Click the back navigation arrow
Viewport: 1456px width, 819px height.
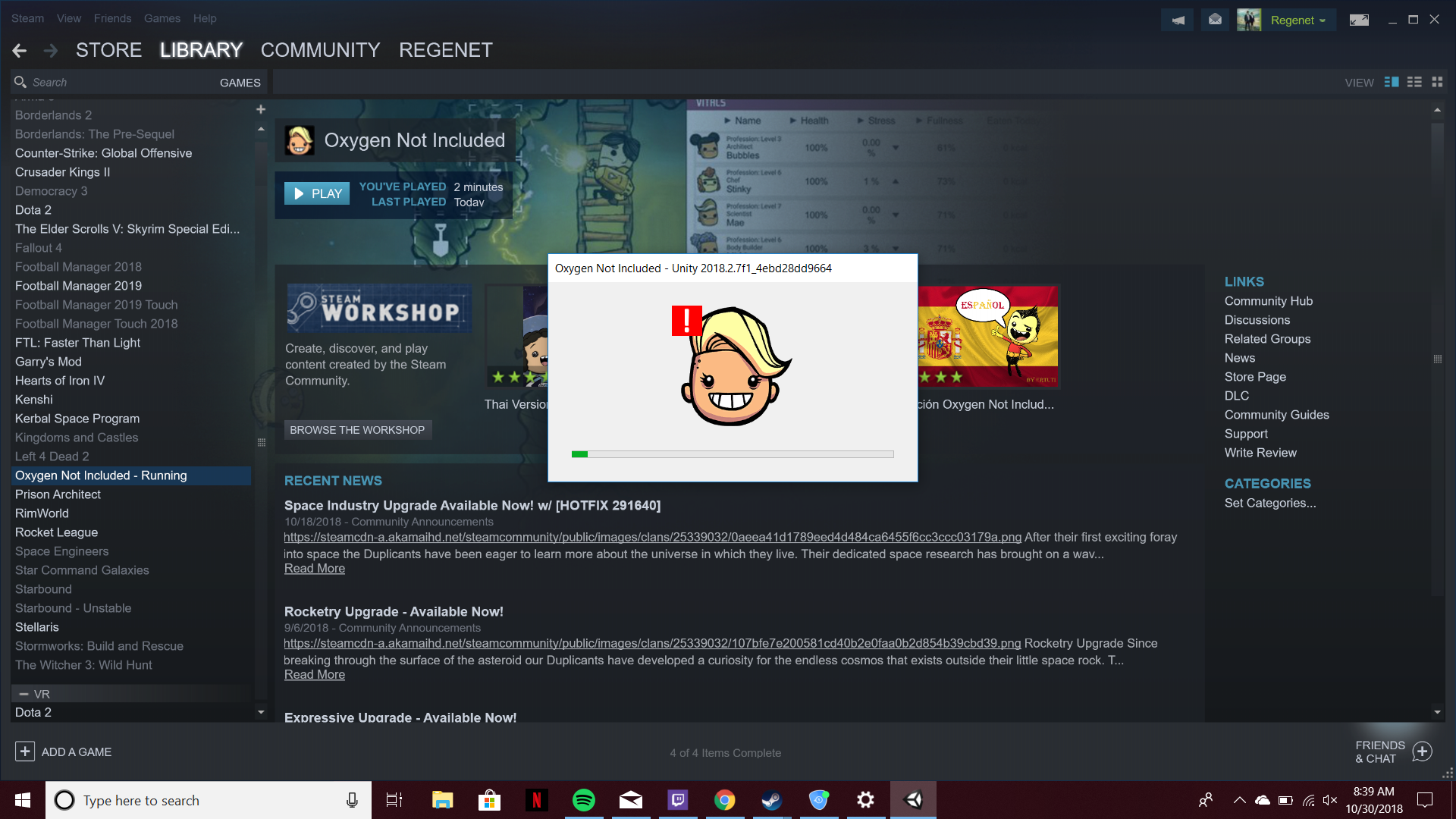pyautogui.click(x=20, y=51)
